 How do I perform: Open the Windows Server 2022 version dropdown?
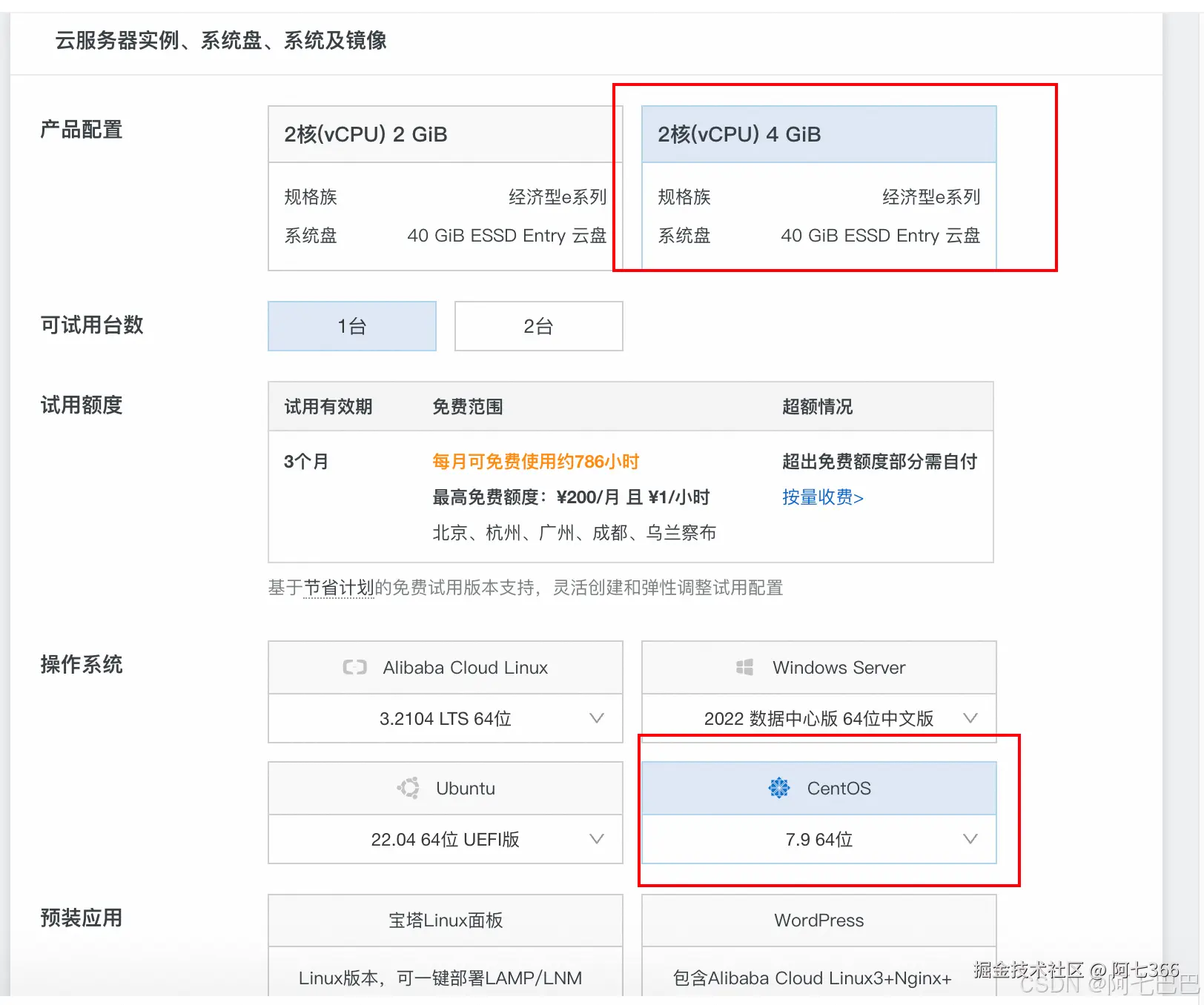pyautogui.click(x=970, y=717)
